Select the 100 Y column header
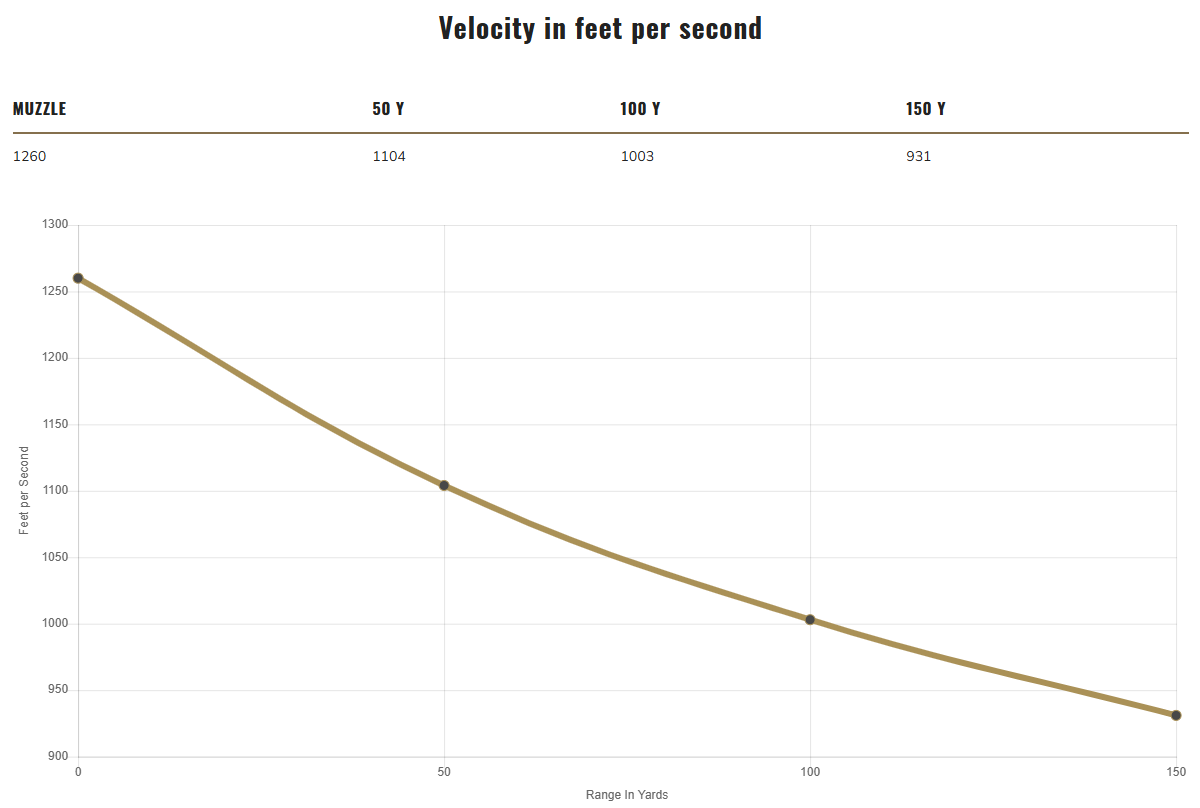 pyautogui.click(x=640, y=109)
